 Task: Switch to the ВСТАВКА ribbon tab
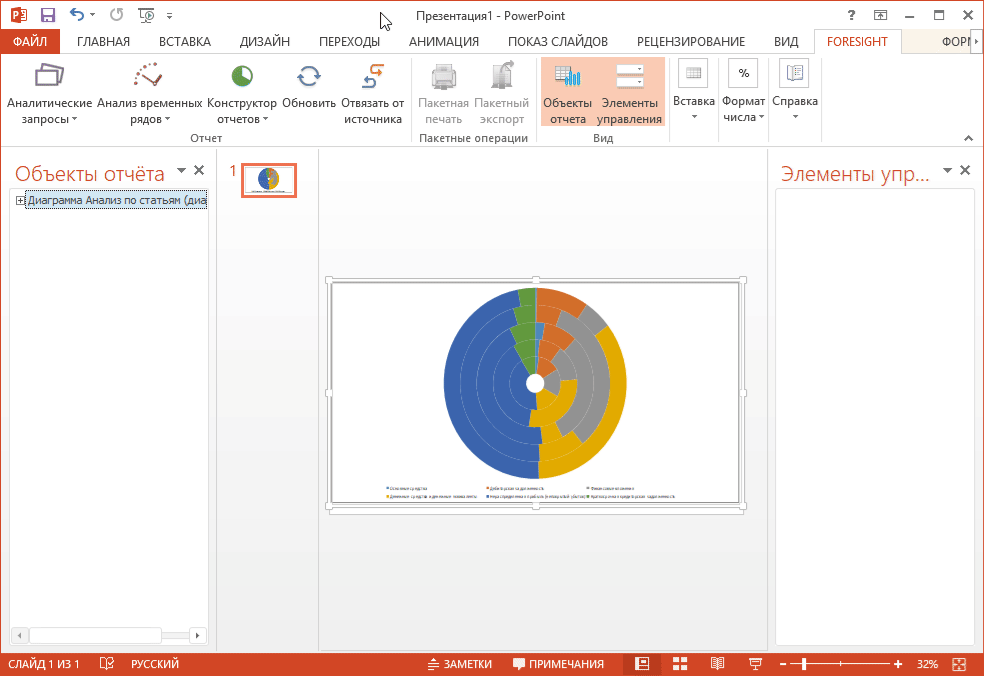(x=185, y=41)
